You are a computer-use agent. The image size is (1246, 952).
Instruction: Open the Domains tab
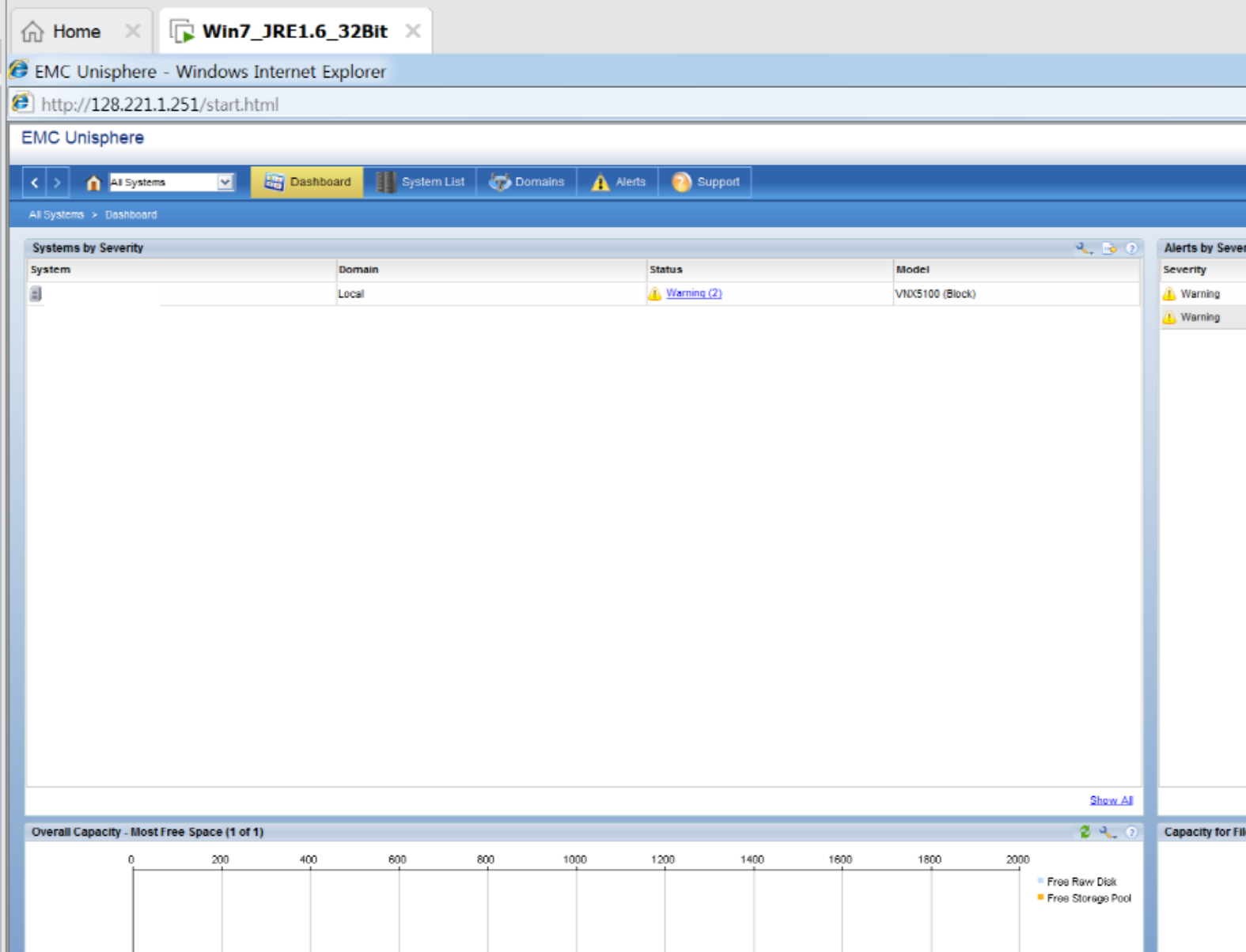(x=527, y=182)
